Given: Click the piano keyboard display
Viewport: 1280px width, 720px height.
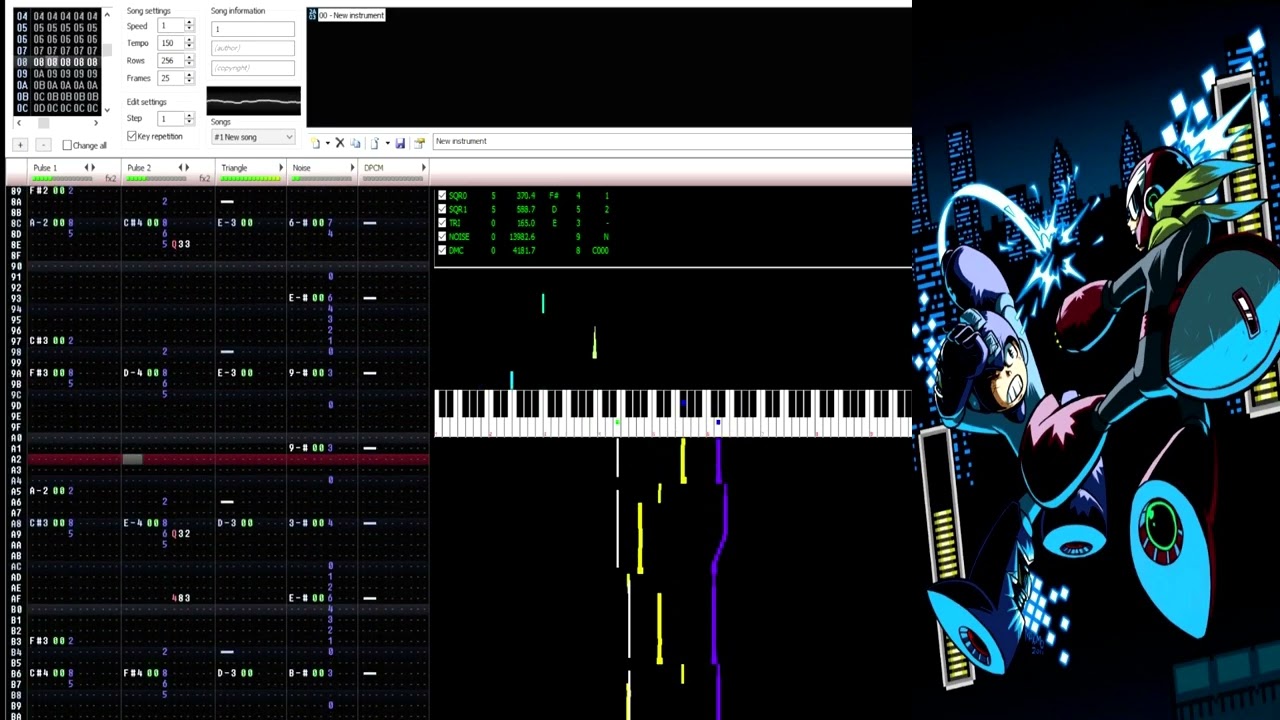Looking at the screenshot, I should pyautogui.click(x=673, y=413).
